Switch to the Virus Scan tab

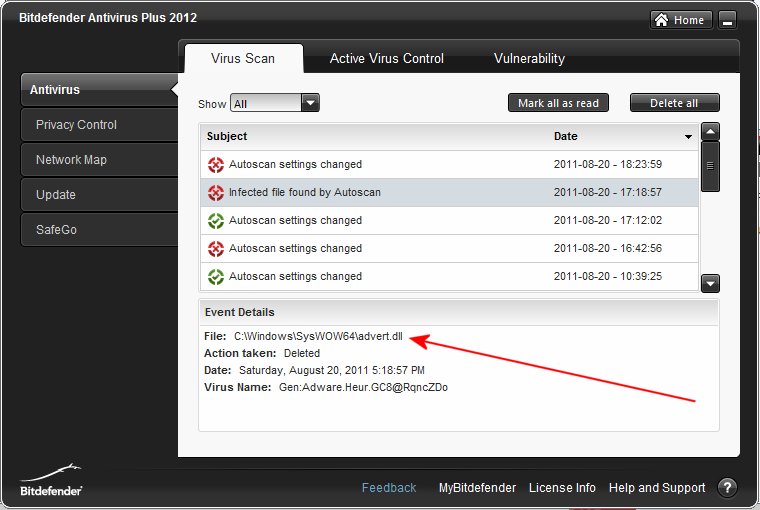pyautogui.click(x=243, y=59)
